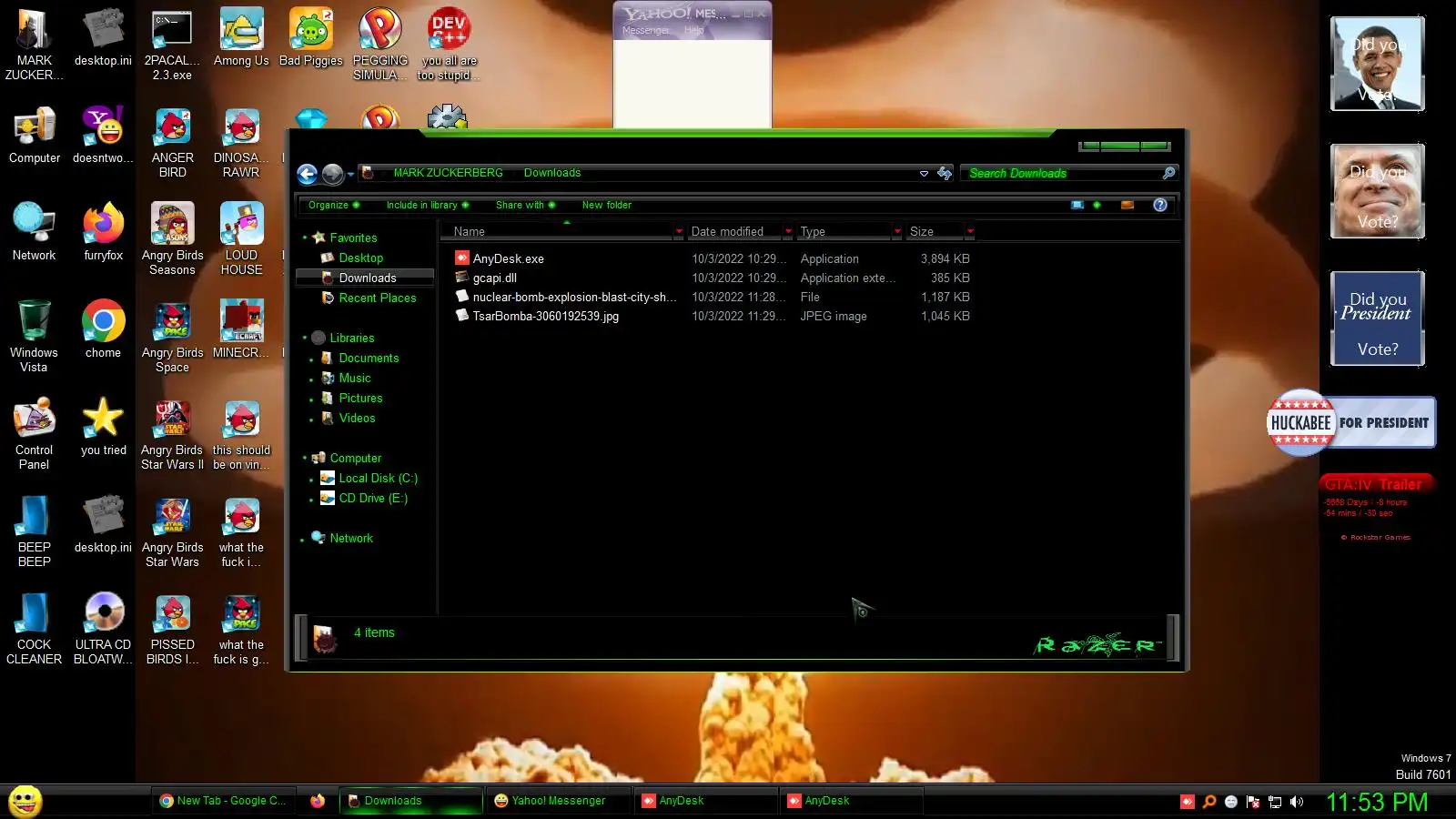The width and height of the screenshot is (1456, 819).
Task: Click the network tray icon
Action: [x=1275, y=802]
